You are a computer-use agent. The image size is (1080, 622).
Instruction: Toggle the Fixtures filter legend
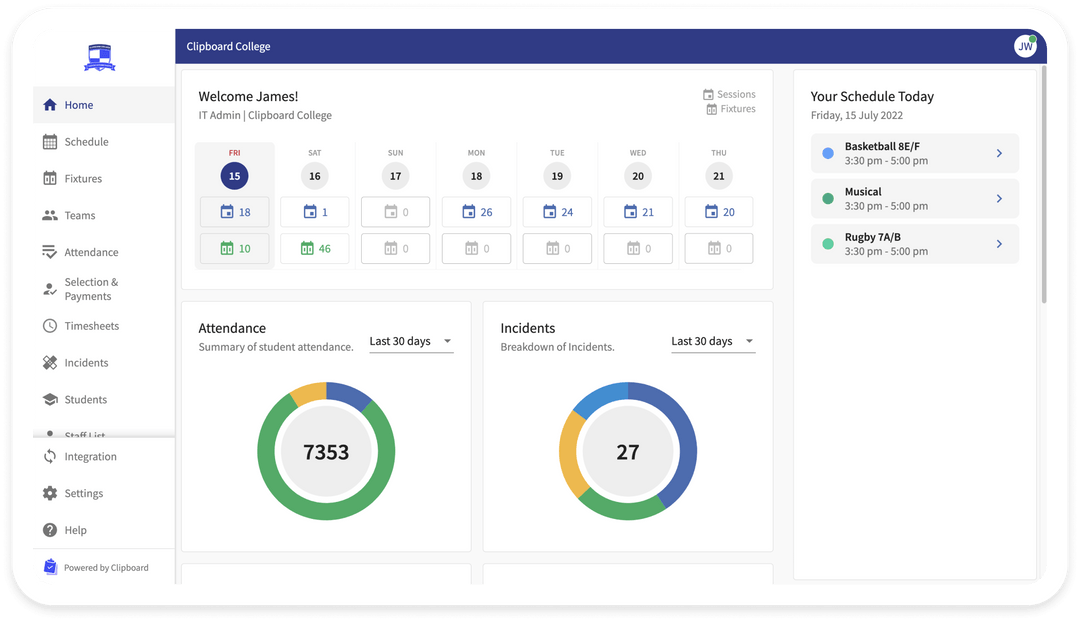[730, 110]
